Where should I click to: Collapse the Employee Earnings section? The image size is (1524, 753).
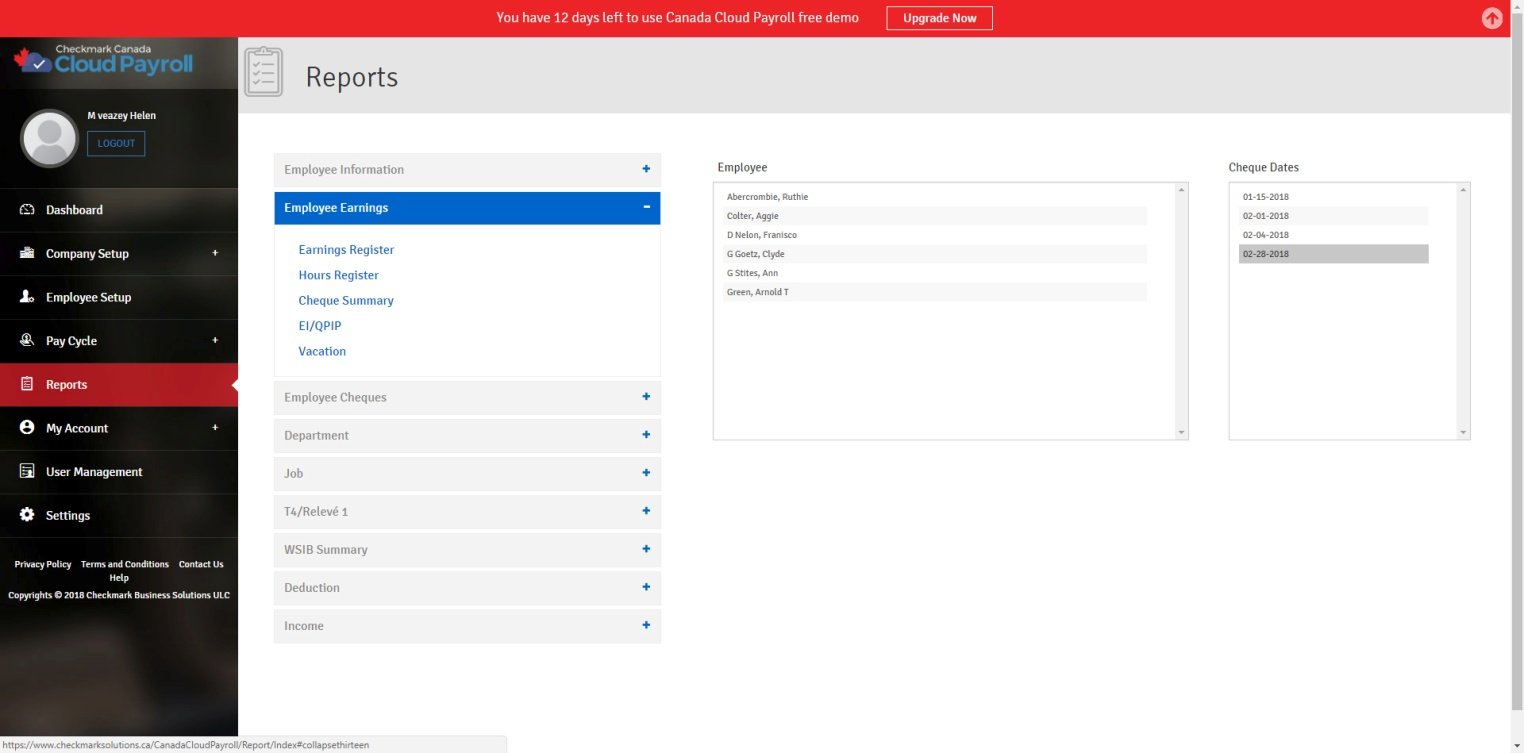pos(646,207)
